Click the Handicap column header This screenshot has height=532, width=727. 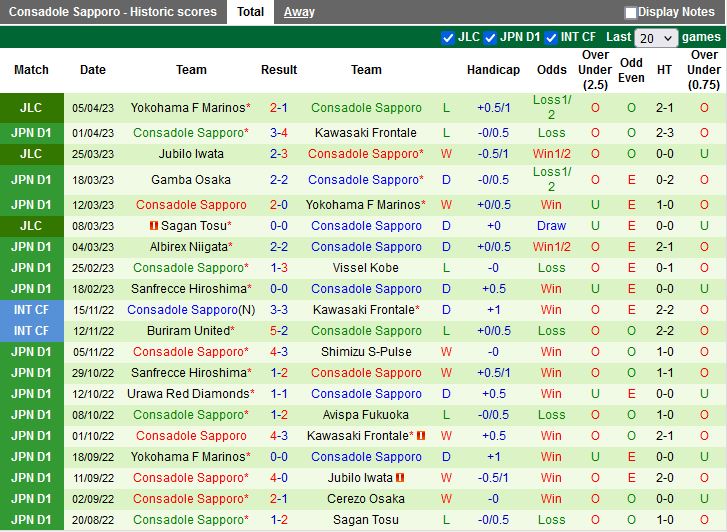[493, 70]
